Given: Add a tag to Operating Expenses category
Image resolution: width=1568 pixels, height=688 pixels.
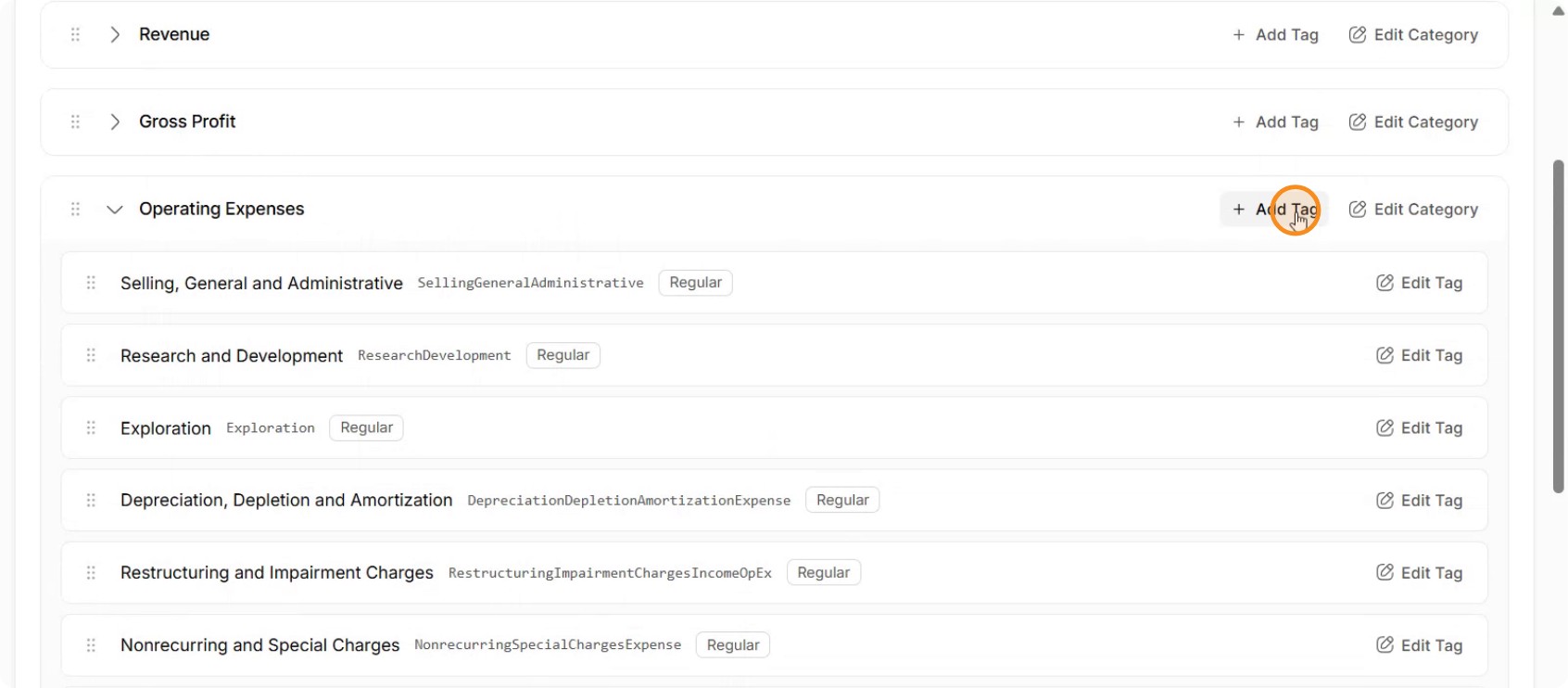Looking at the screenshot, I should 1275,210.
